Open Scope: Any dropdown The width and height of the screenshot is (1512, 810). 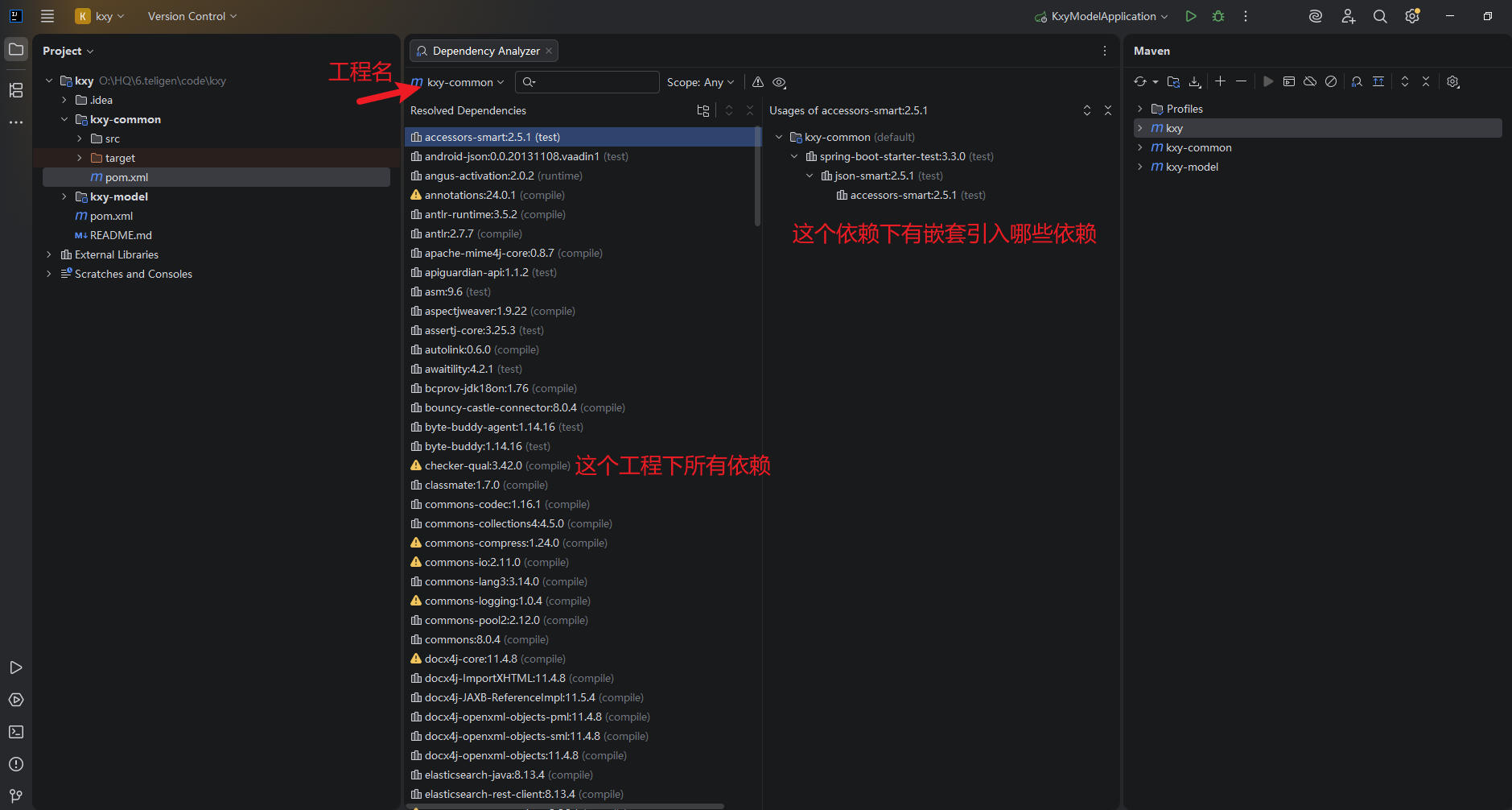(x=700, y=82)
